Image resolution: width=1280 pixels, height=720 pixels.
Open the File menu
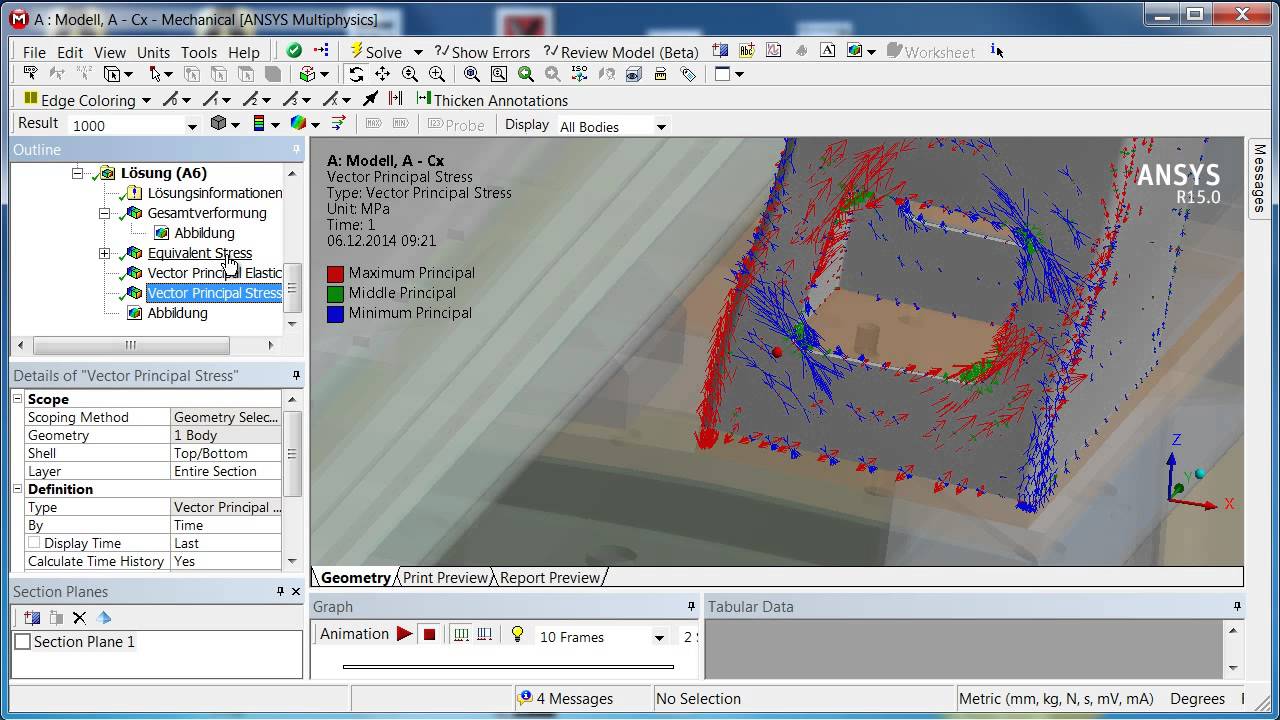(34, 52)
